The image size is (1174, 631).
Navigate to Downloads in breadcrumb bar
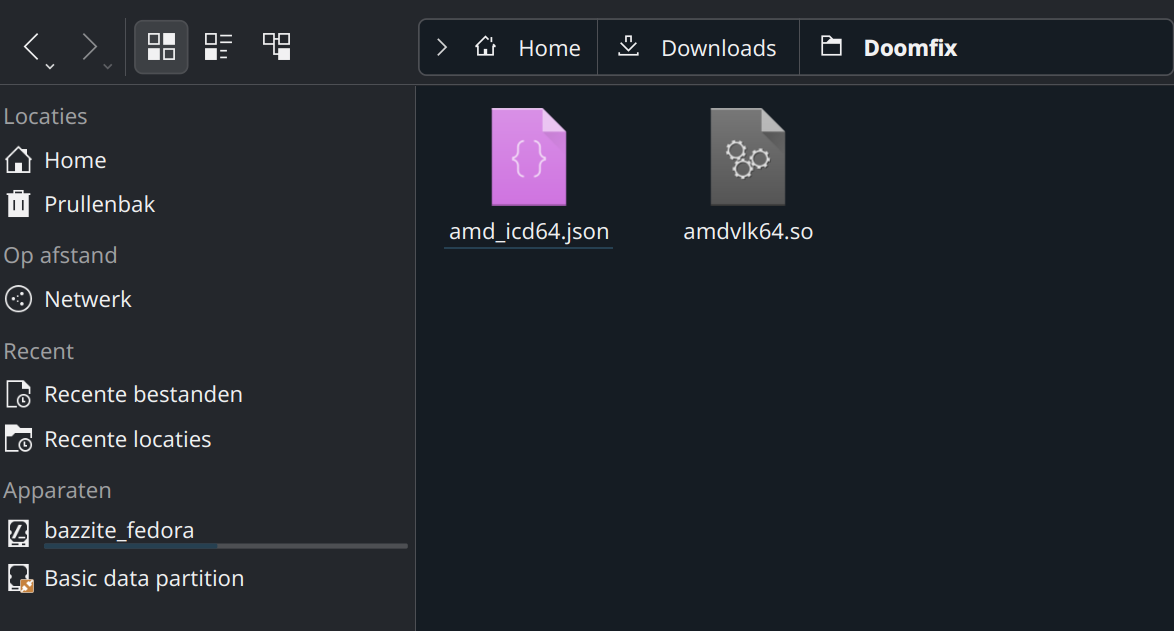698,48
